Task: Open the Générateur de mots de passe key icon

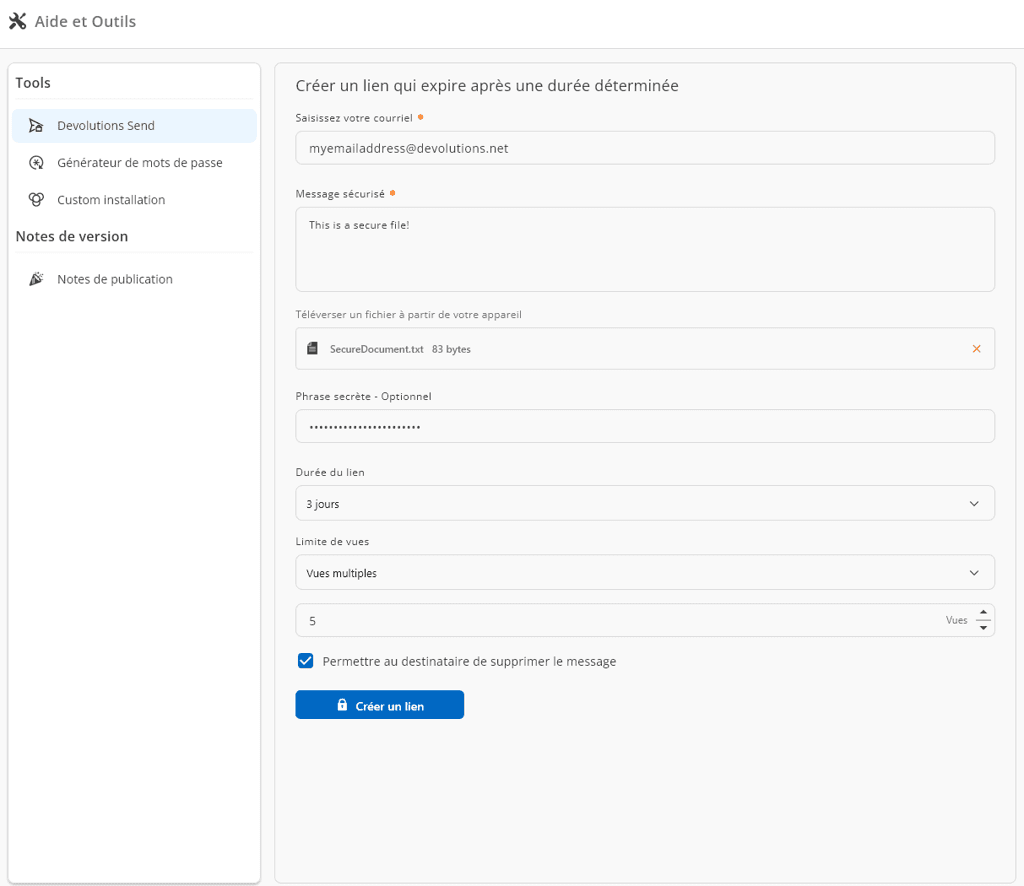Action: click(36, 162)
